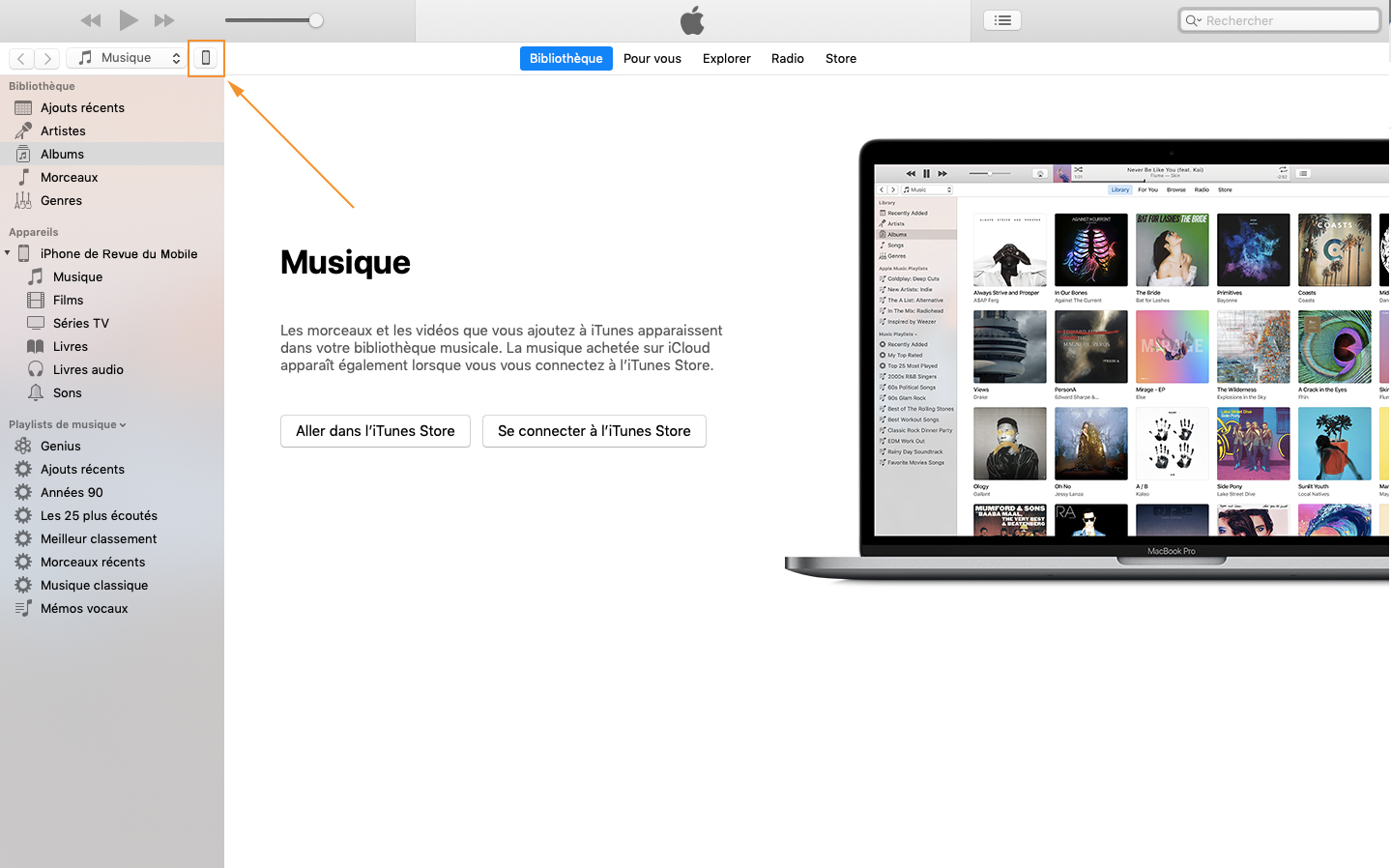Image resolution: width=1391 pixels, height=868 pixels.
Task: Click the Morceaux label in Bibliothèque
Action: coord(70,178)
